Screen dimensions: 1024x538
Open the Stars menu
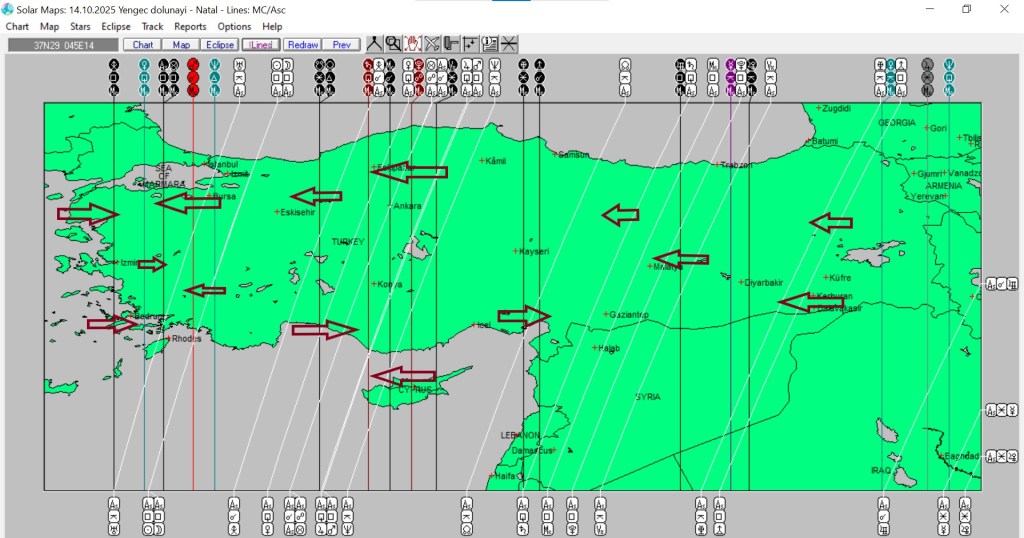tap(80, 27)
